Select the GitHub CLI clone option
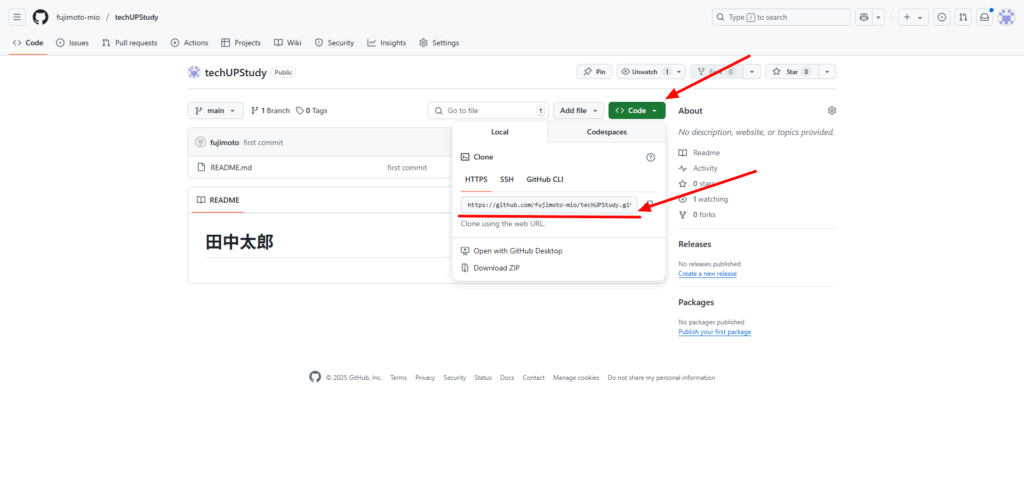Image resolution: width=1024 pixels, height=486 pixels. click(545, 179)
